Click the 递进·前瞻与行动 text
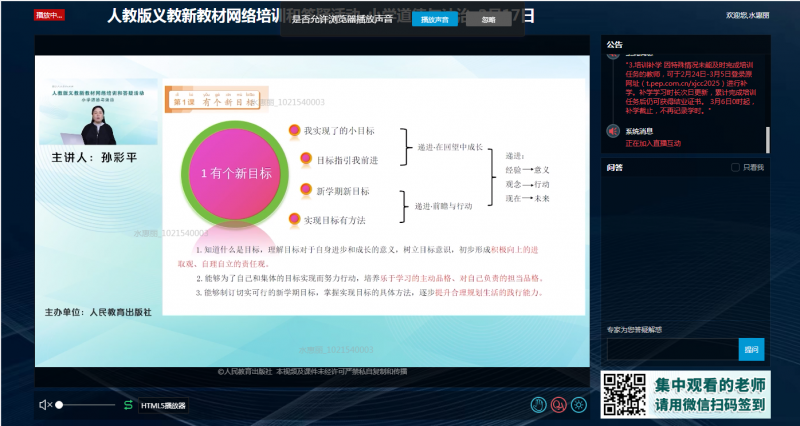 (x=443, y=206)
